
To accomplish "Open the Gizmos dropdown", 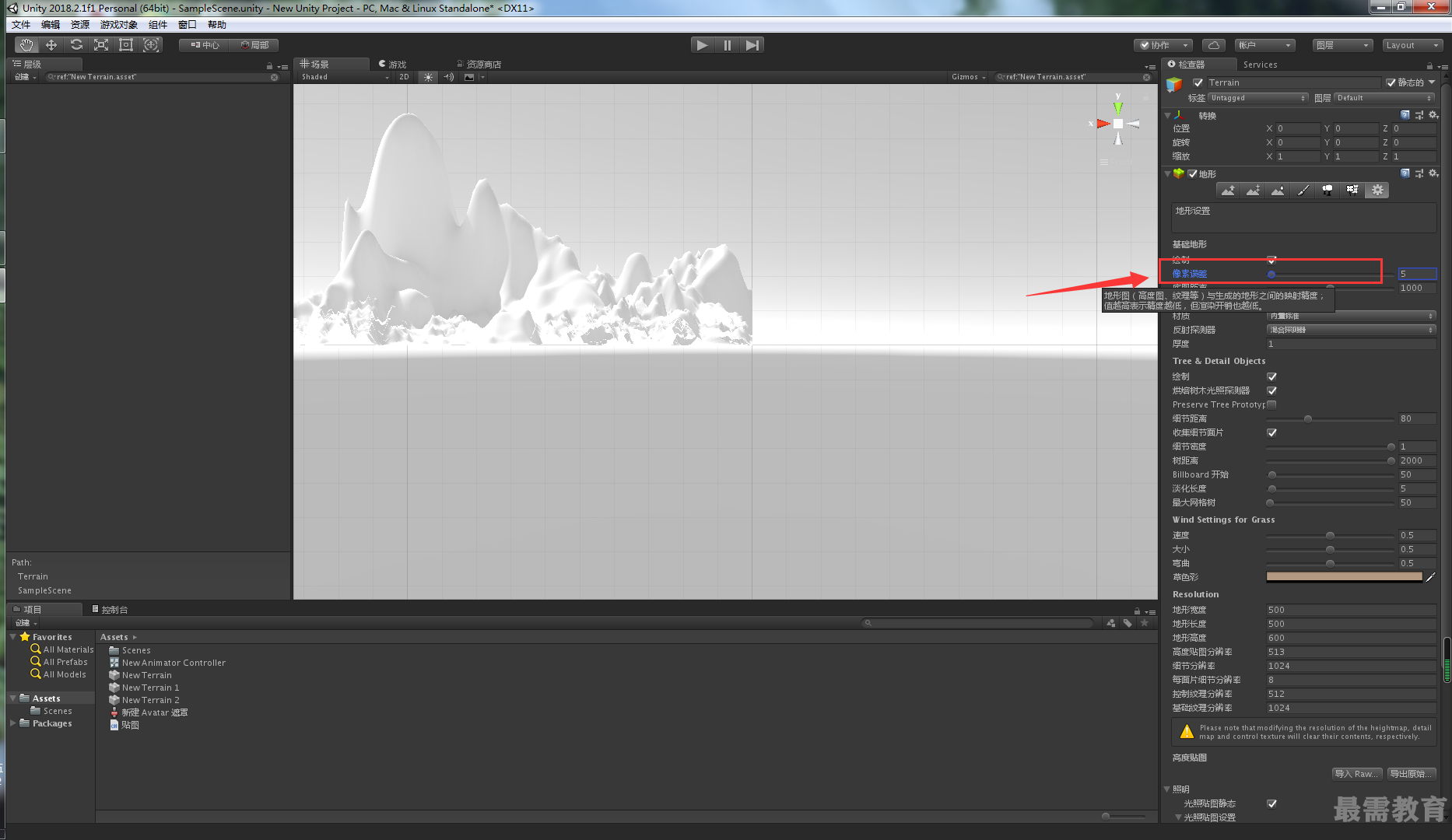I will (x=968, y=77).
